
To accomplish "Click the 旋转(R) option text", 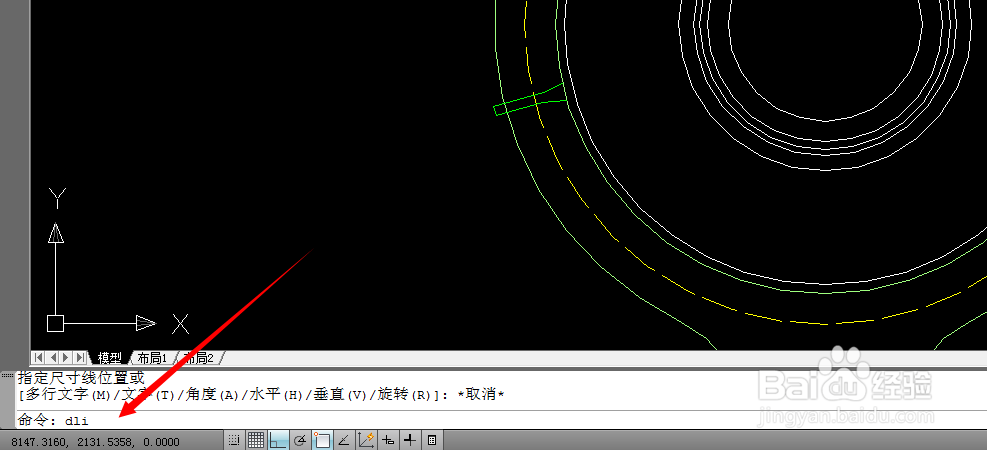I will (405, 395).
